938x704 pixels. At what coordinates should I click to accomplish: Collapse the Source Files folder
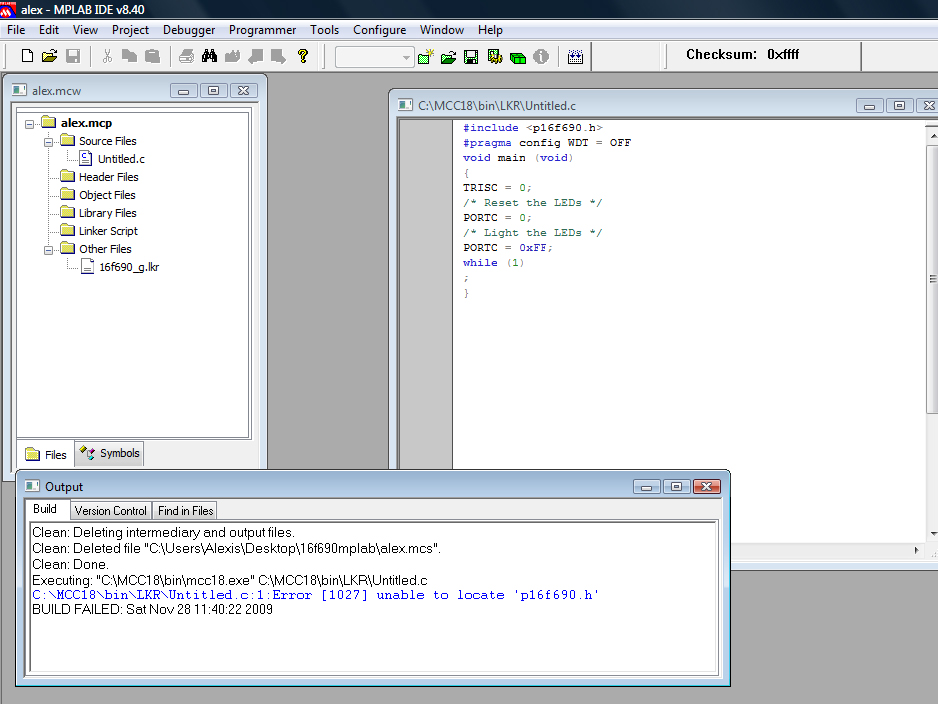pos(48,141)
